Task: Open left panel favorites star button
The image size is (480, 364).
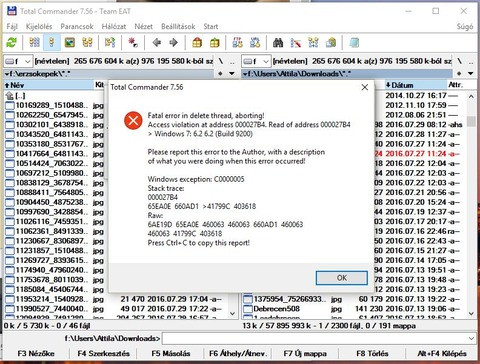Action: (220, 73)
